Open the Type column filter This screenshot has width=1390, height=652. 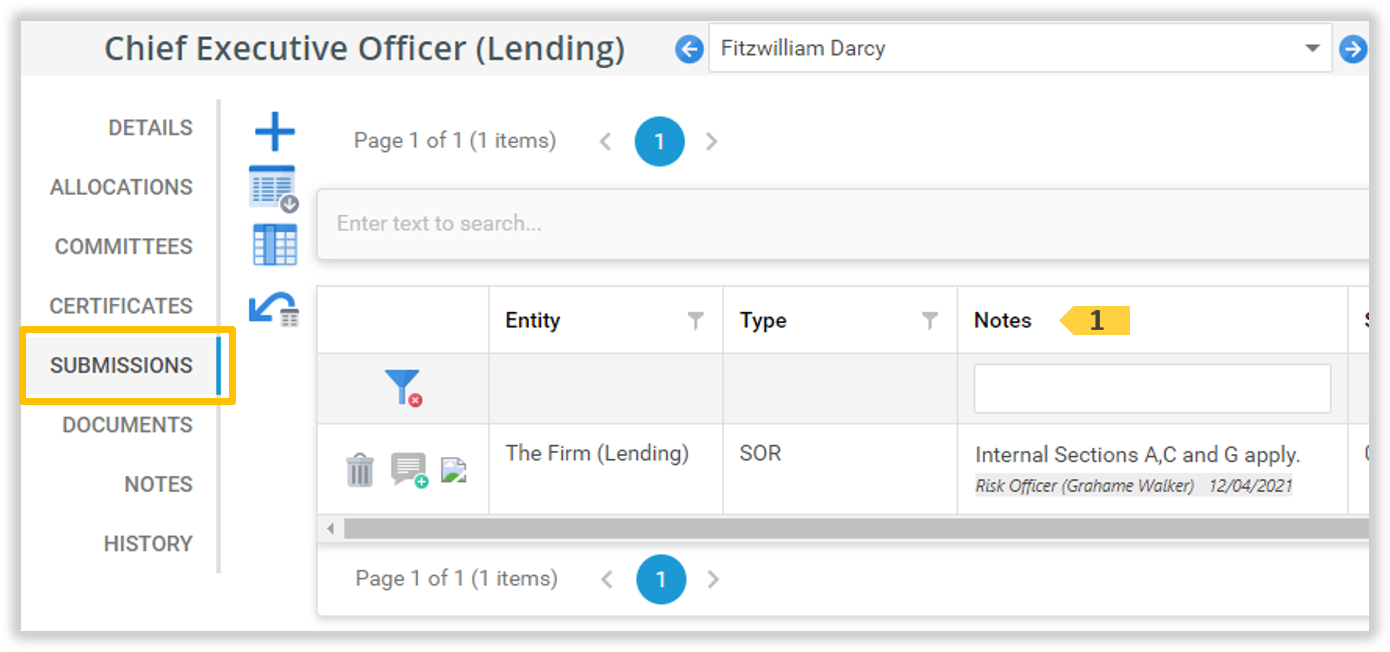(930, 321)
